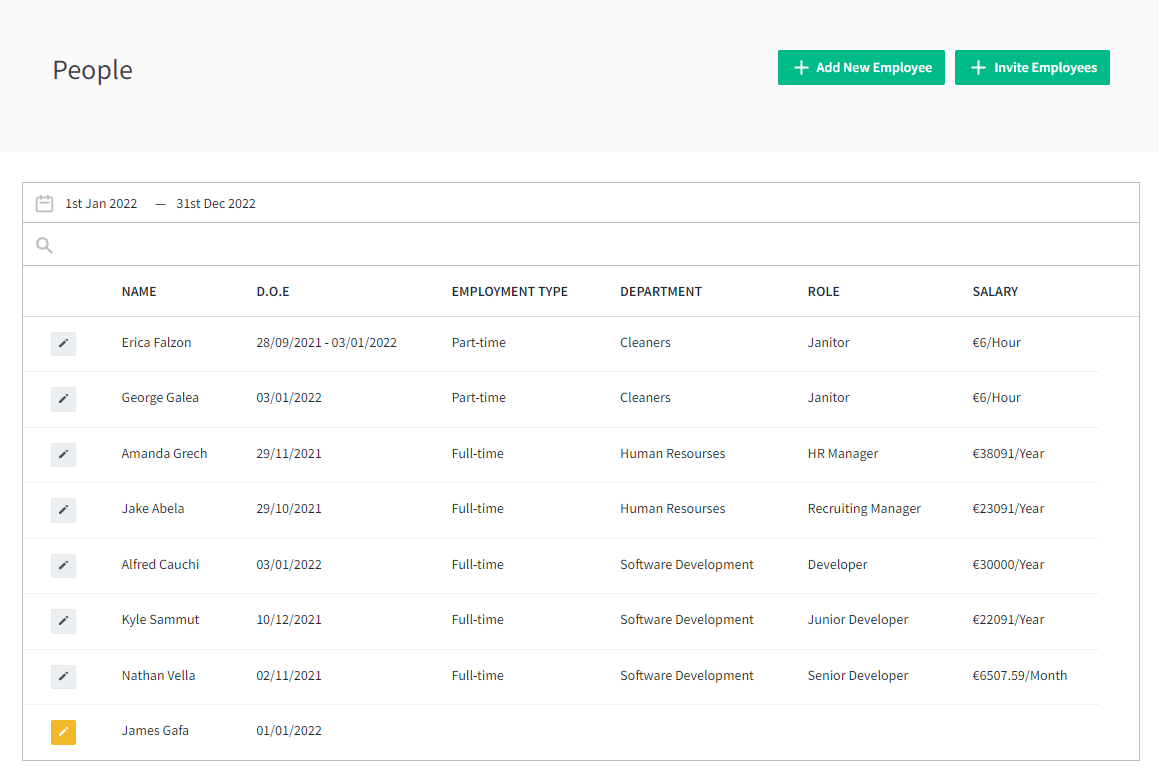This screenshot has width=1159, height=778.
Task: Click the calendar icon in the date range bar
Action: (44, 203)
